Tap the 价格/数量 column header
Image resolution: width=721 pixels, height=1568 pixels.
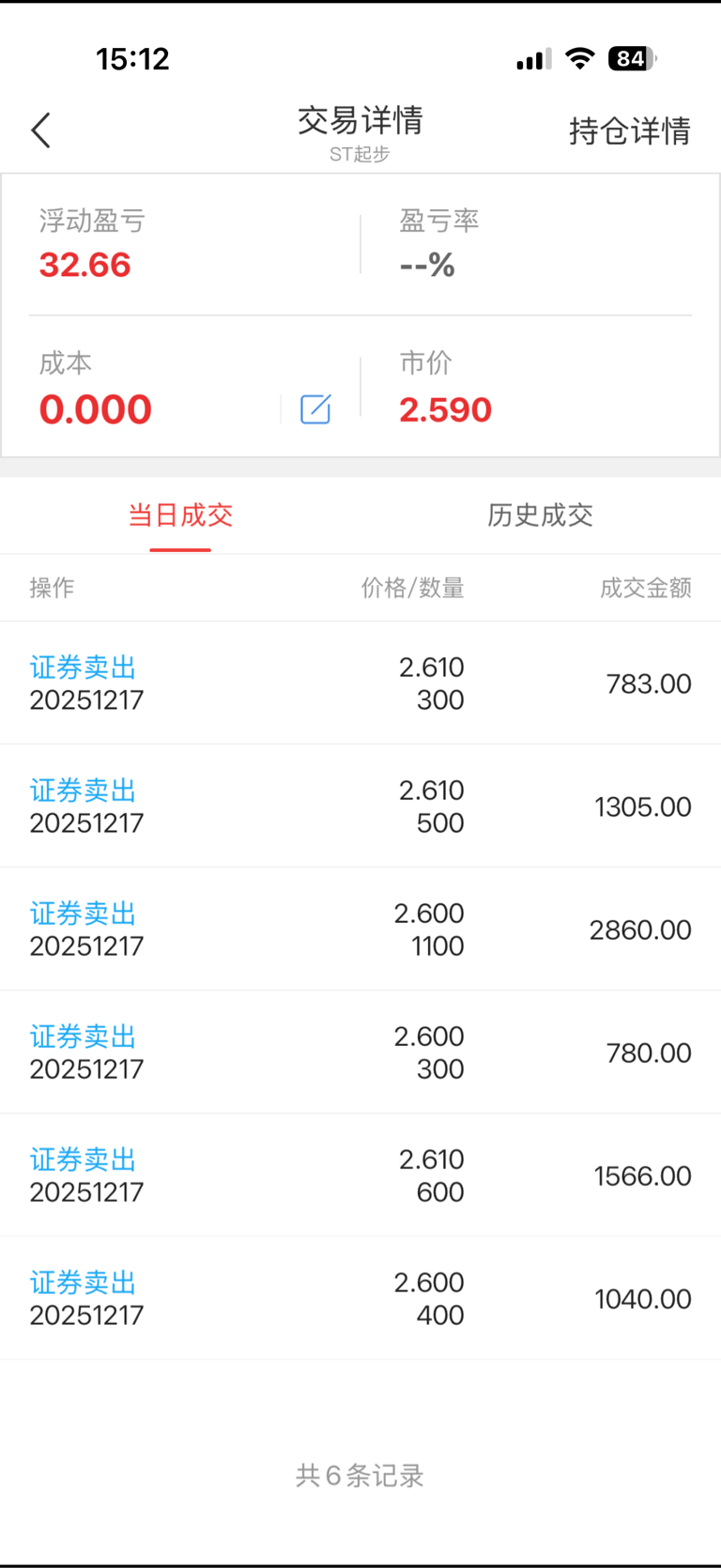point(412,588)
